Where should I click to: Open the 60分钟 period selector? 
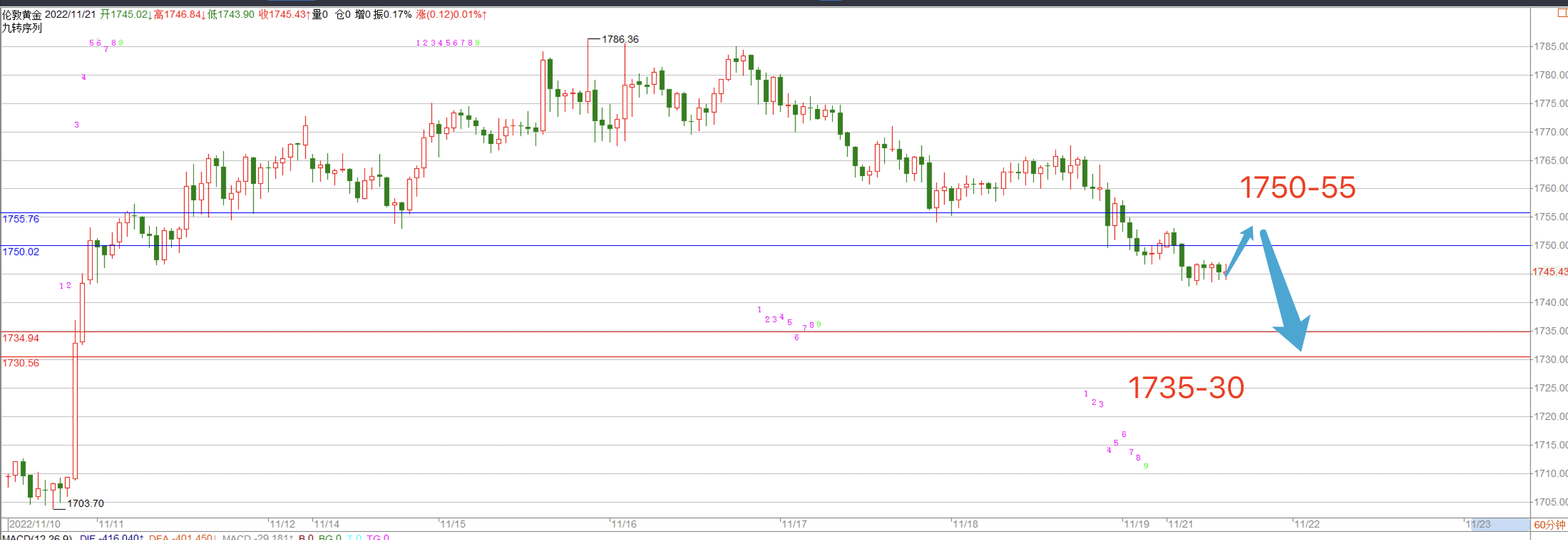click(1550, 524)
